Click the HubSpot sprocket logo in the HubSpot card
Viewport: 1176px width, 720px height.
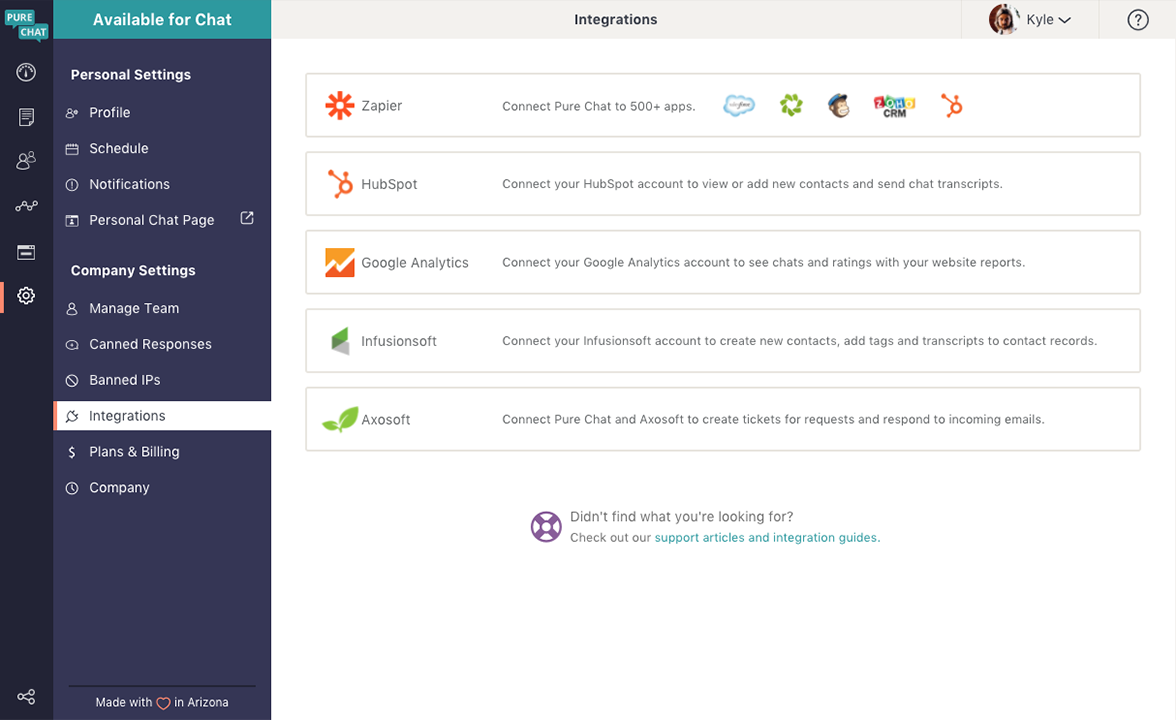340,184
